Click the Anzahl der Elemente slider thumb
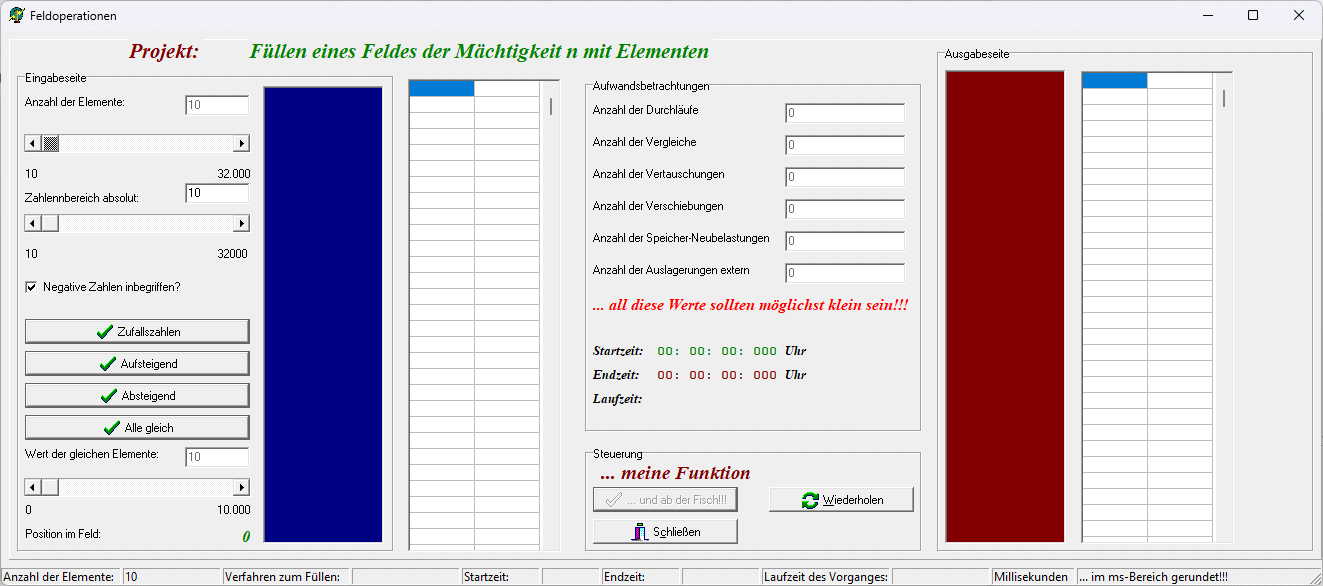Screen dimensions: 1323x586 click(50, 143)
